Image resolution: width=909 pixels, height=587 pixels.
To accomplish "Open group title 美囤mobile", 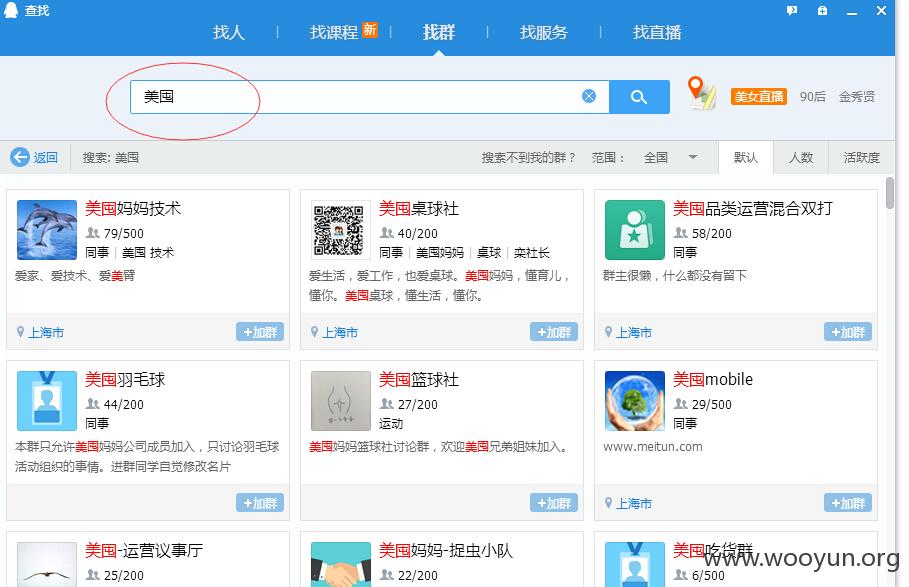I will (x=713, y=380).
